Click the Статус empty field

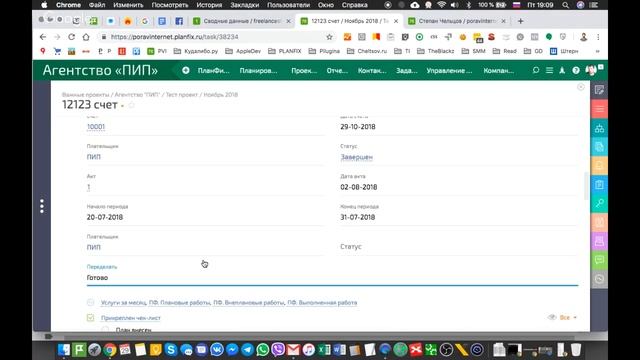459,247
